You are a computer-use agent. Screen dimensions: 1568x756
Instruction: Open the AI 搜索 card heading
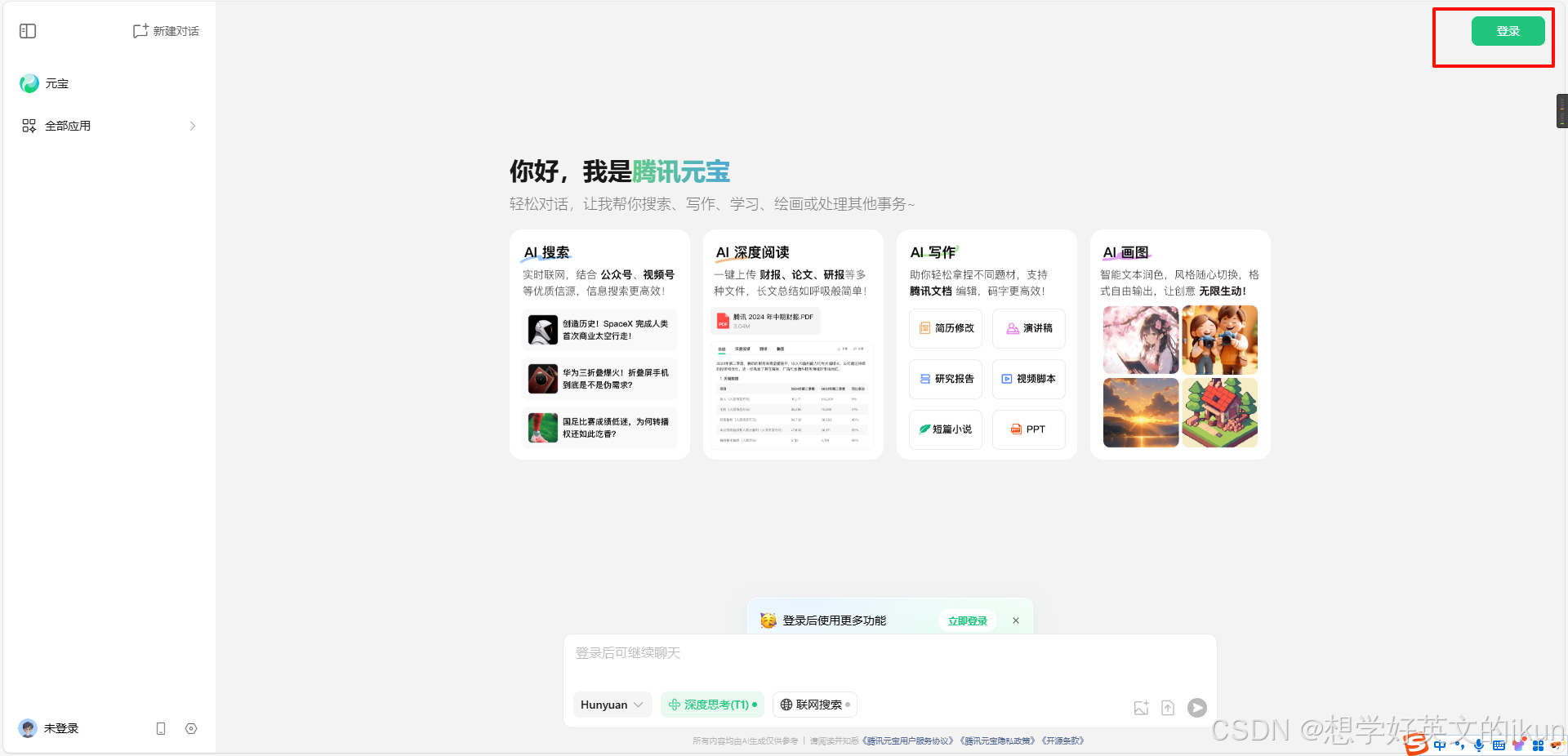[x=547, y=252]
